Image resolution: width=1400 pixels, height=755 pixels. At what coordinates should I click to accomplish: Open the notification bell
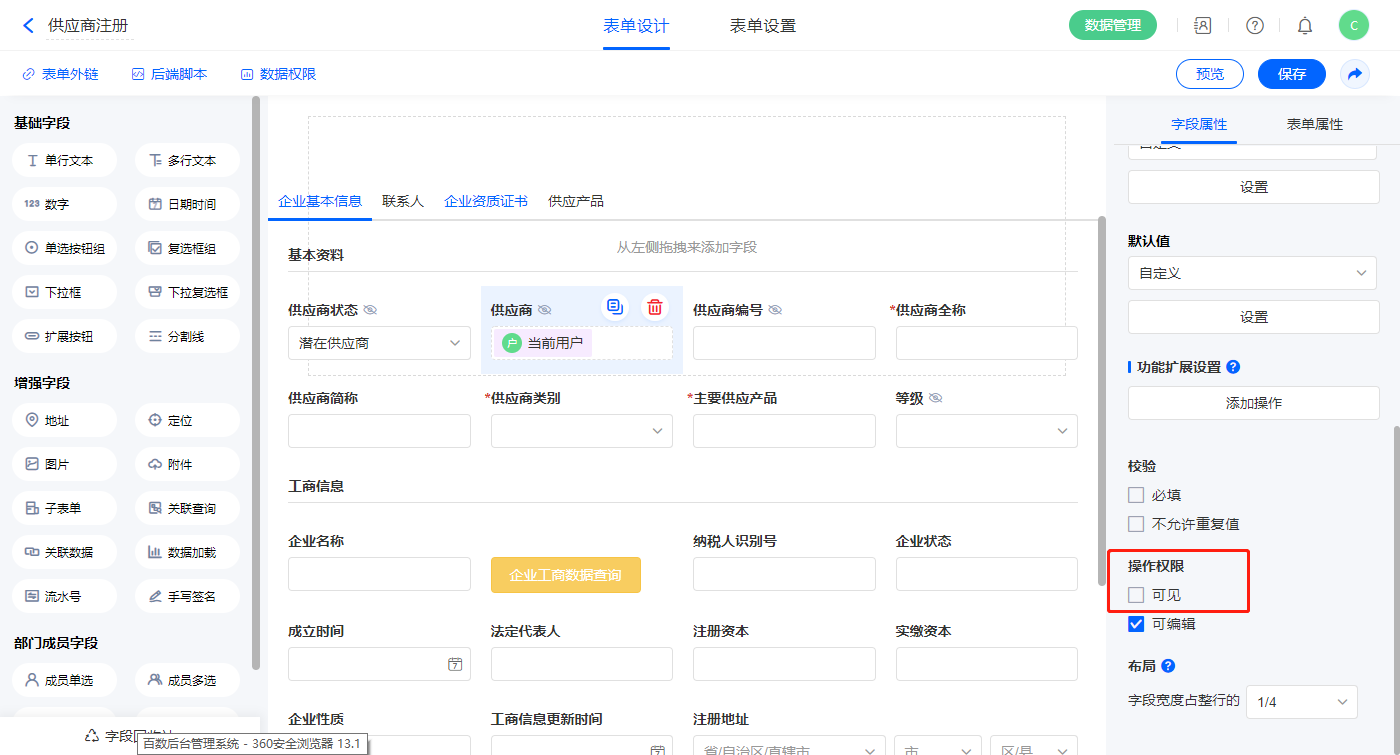pos(1305,26)
